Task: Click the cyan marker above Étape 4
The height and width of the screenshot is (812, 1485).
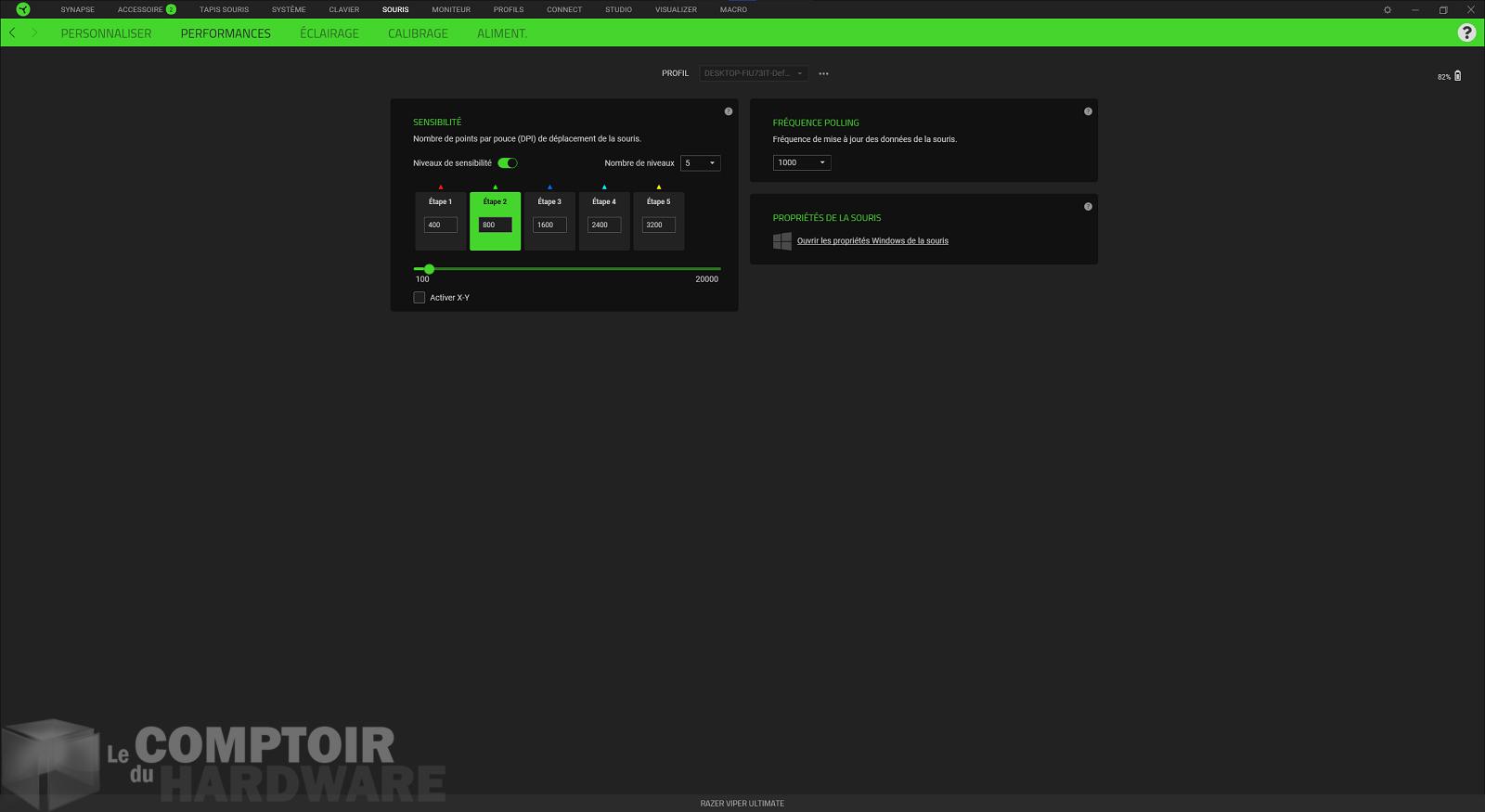Action: 604,187
